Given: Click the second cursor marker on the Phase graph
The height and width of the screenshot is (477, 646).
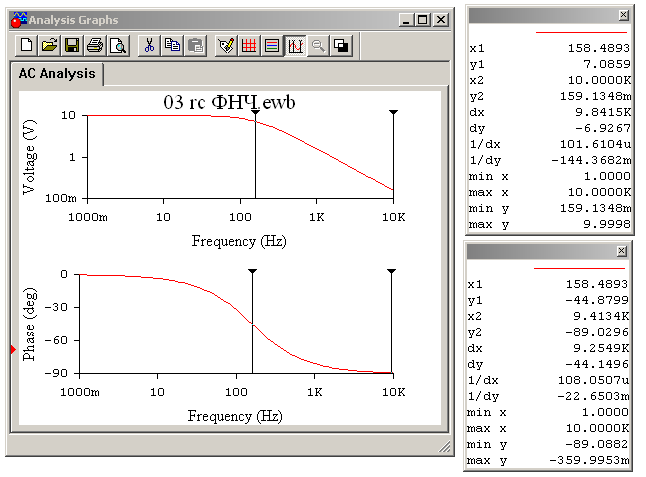Looking at the screenshot, I should [391, 271].
